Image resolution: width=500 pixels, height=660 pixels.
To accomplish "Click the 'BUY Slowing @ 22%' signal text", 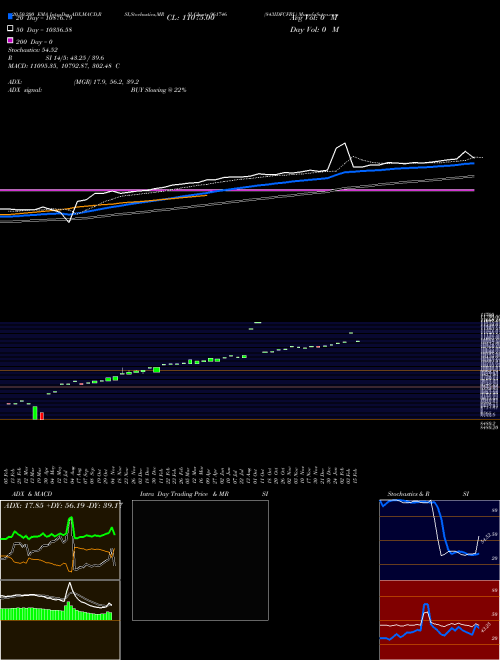I will (158, 90).
